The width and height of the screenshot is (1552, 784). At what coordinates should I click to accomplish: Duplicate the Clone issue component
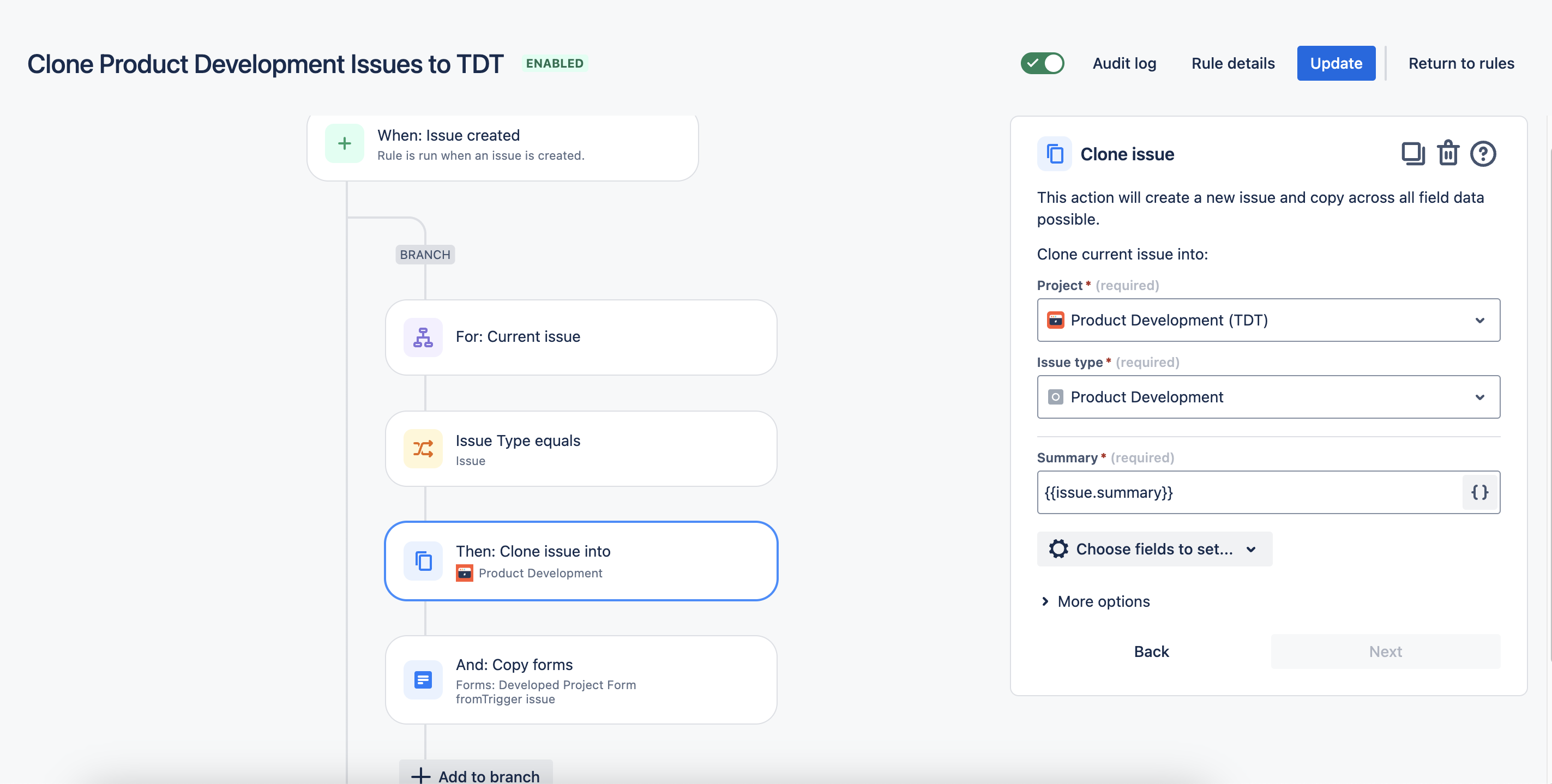[x=1413, y=154]
